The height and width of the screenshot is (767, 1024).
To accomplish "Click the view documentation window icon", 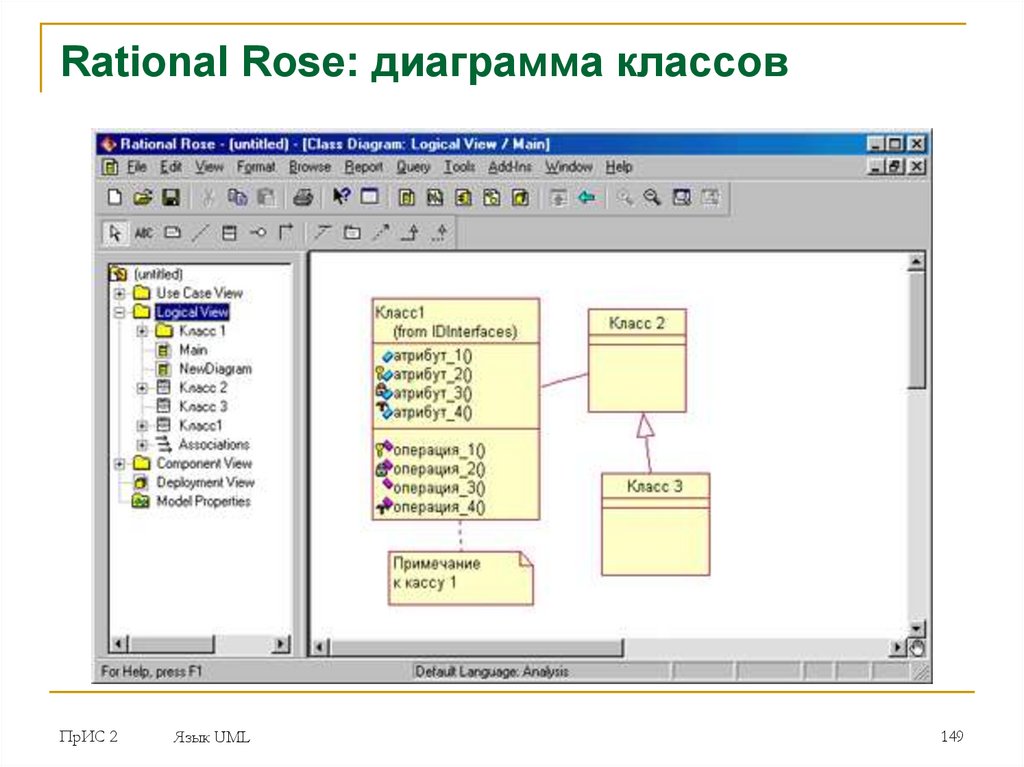I will pos(370,196).
